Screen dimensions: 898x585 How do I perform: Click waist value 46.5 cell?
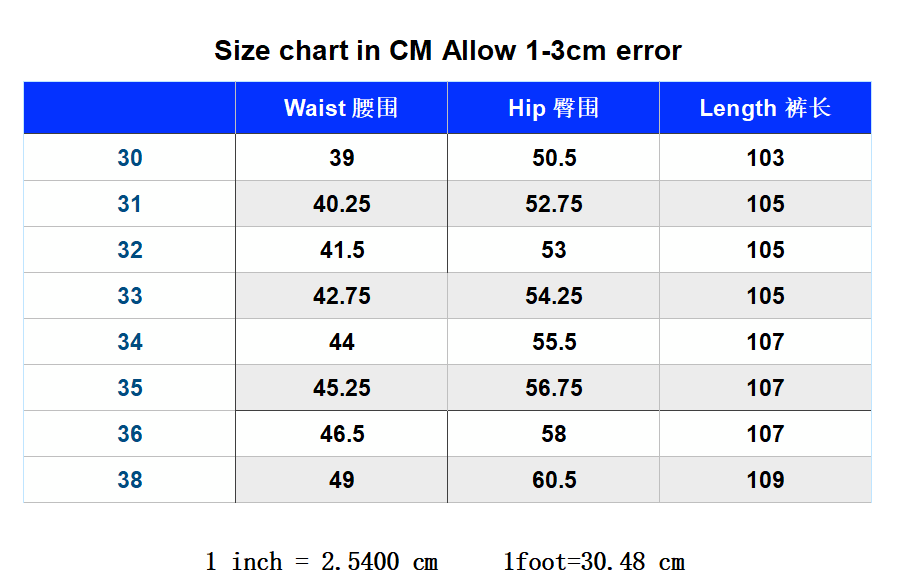click(341, 434)
